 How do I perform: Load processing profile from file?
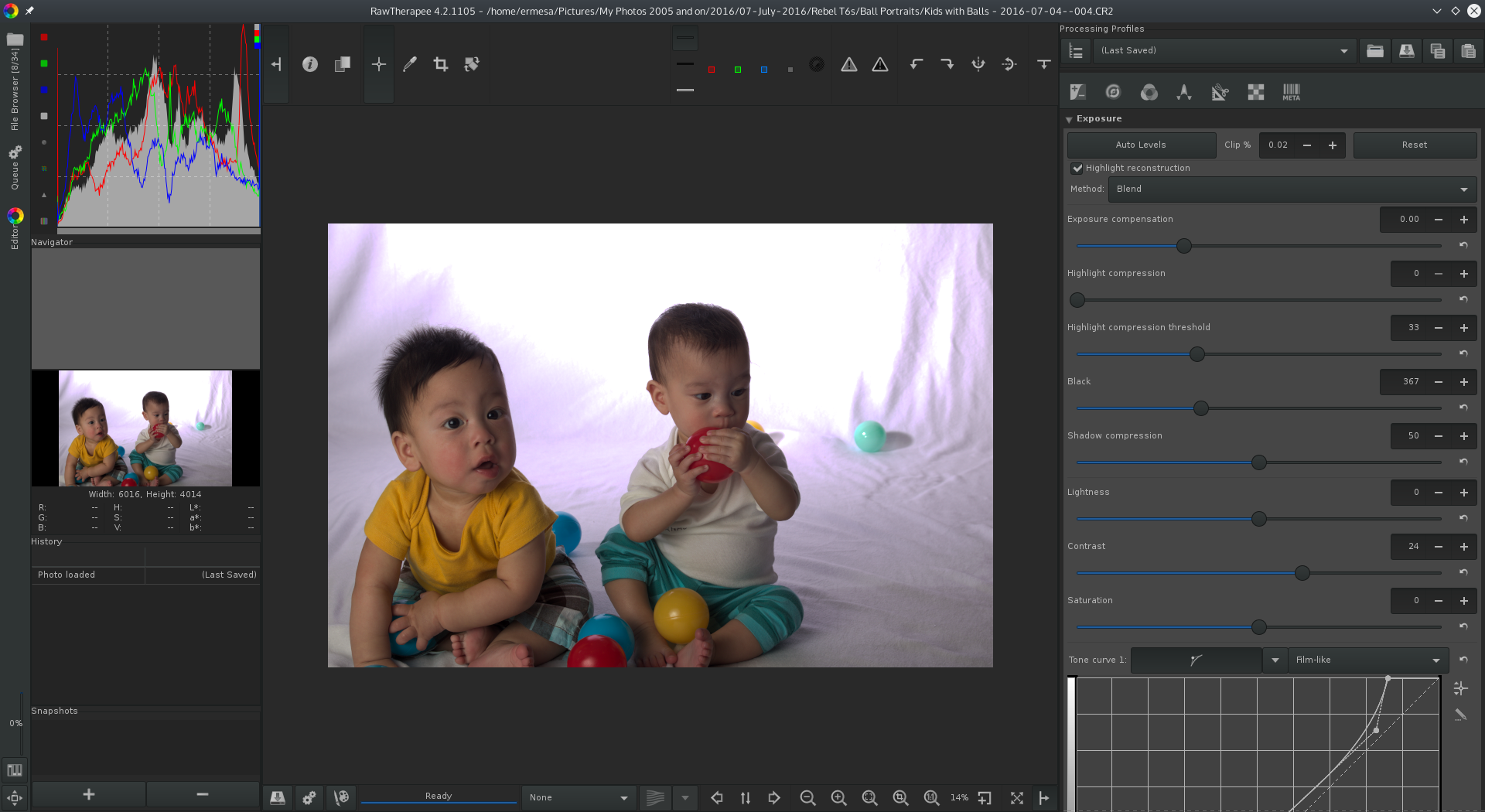pyautogui.click(x=1375, y=51)
